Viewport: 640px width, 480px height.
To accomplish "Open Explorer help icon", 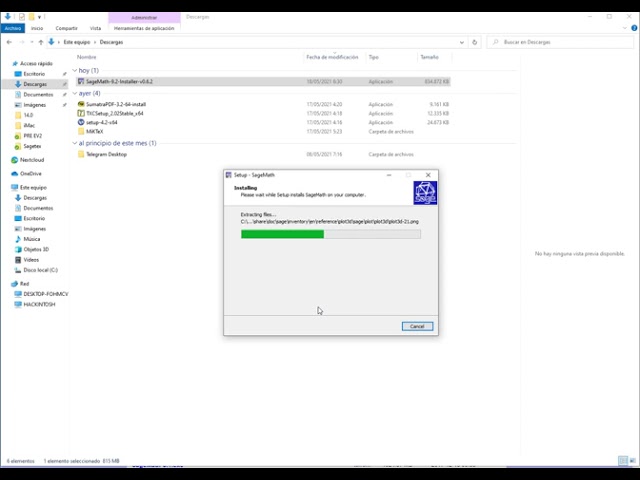I will (x=634, y=28).
